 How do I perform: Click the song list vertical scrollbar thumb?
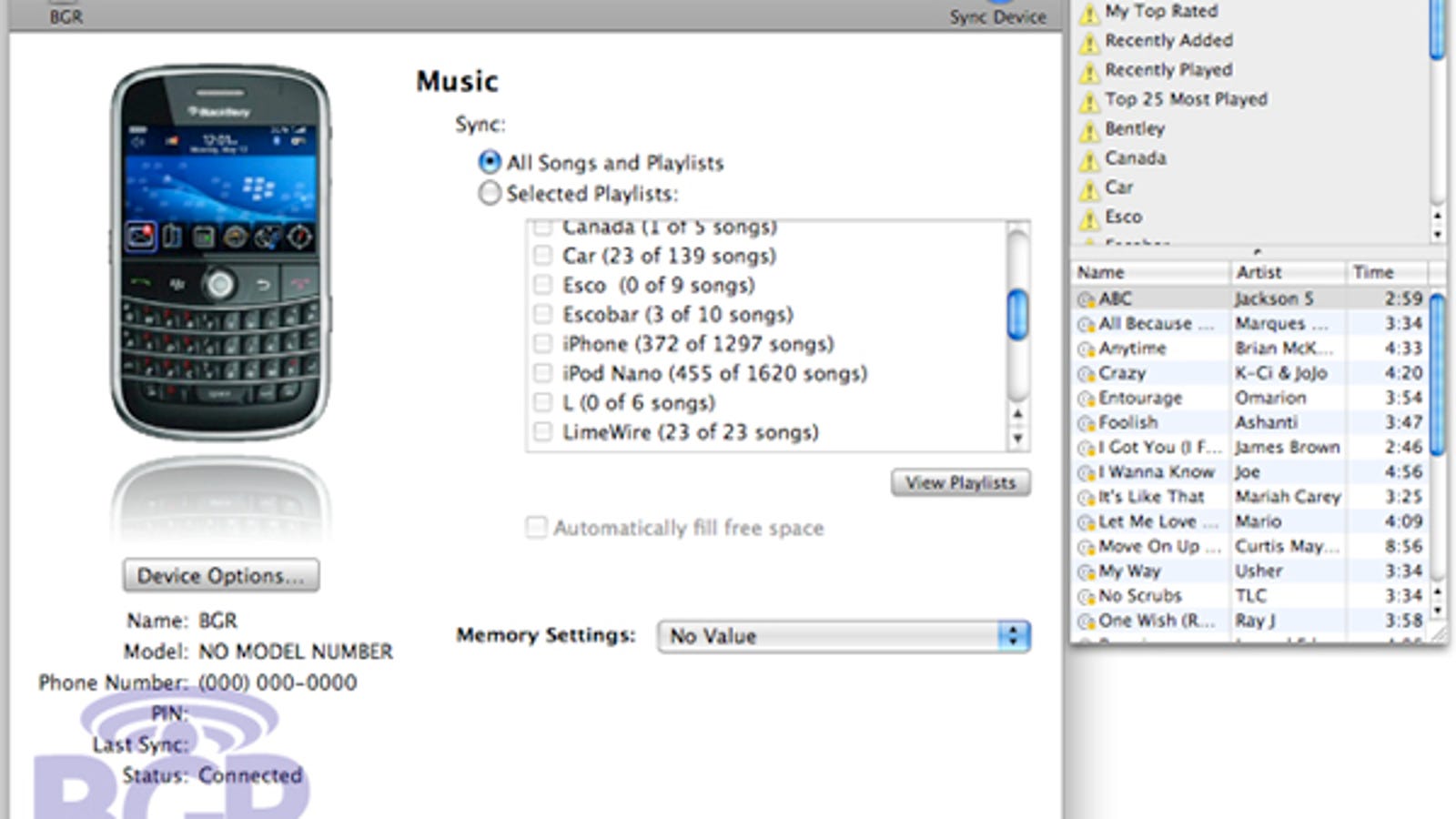click(x=1437, y=373)
